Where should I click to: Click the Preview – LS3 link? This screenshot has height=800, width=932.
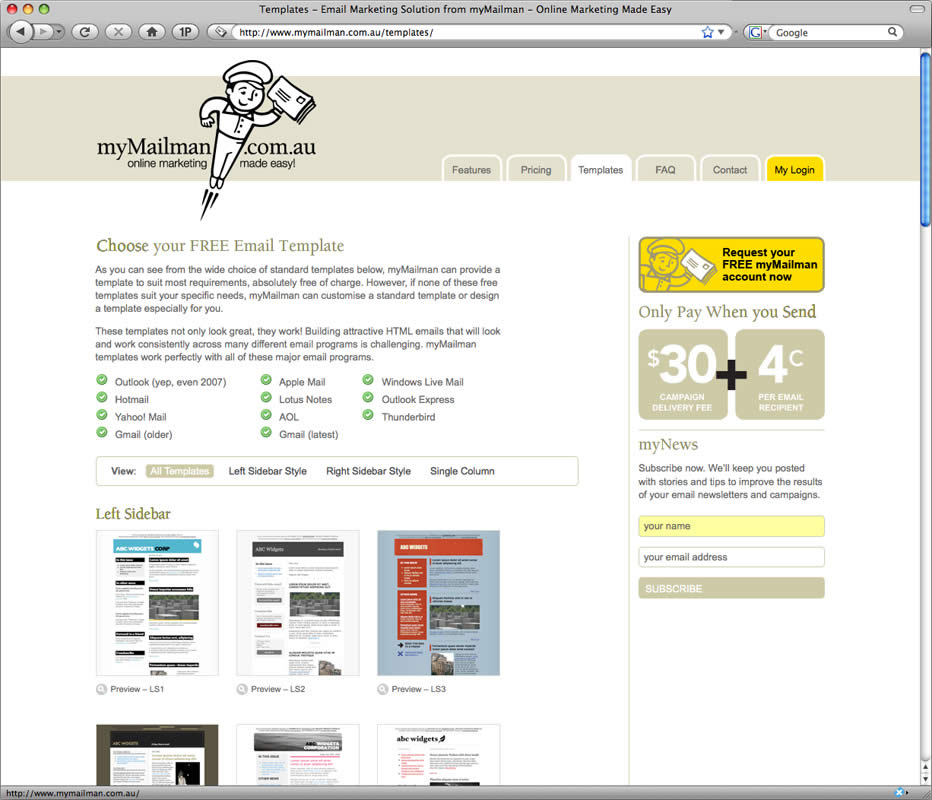tap(418, 689)
